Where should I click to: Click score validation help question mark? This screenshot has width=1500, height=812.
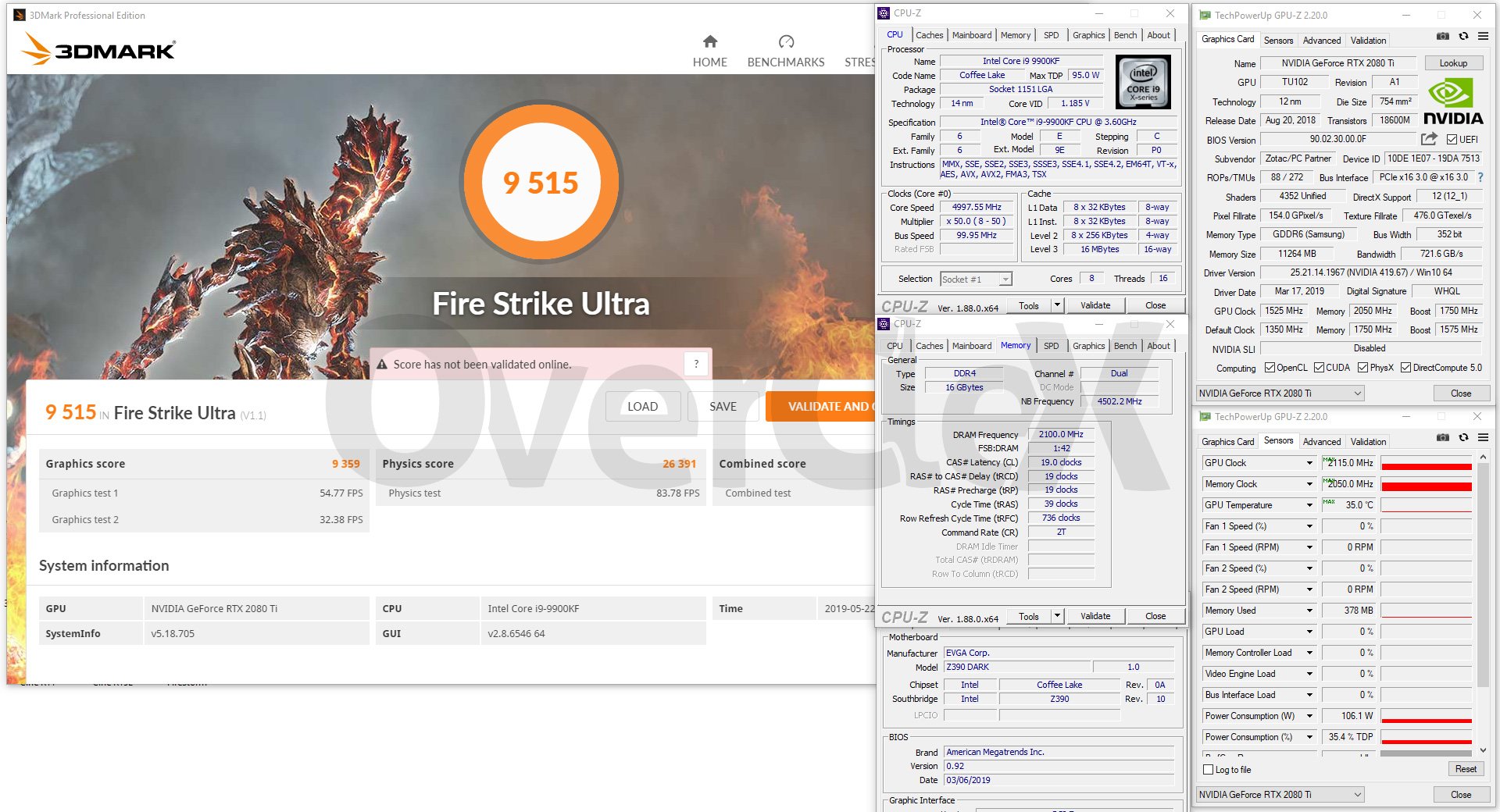point(696,364)
